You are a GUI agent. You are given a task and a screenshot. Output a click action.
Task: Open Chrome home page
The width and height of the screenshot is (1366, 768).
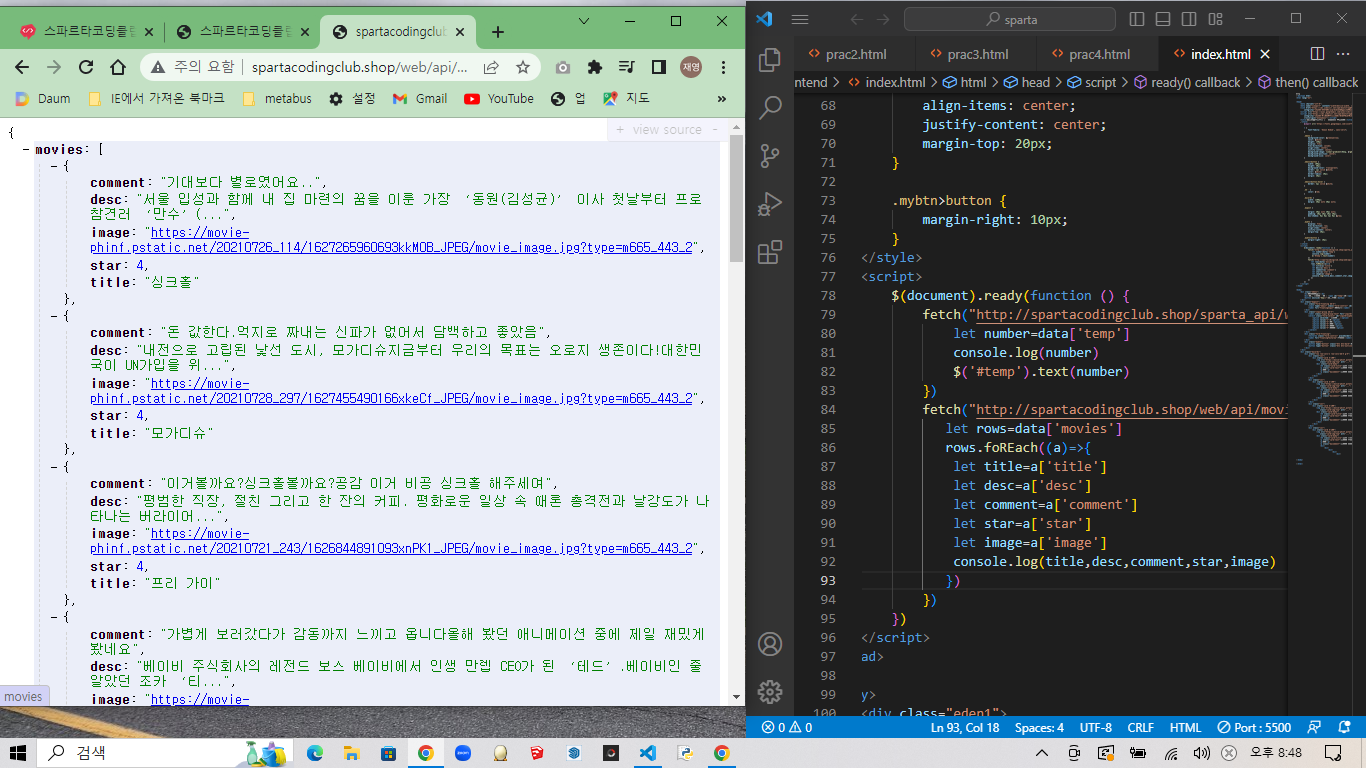tap(118, 67)
